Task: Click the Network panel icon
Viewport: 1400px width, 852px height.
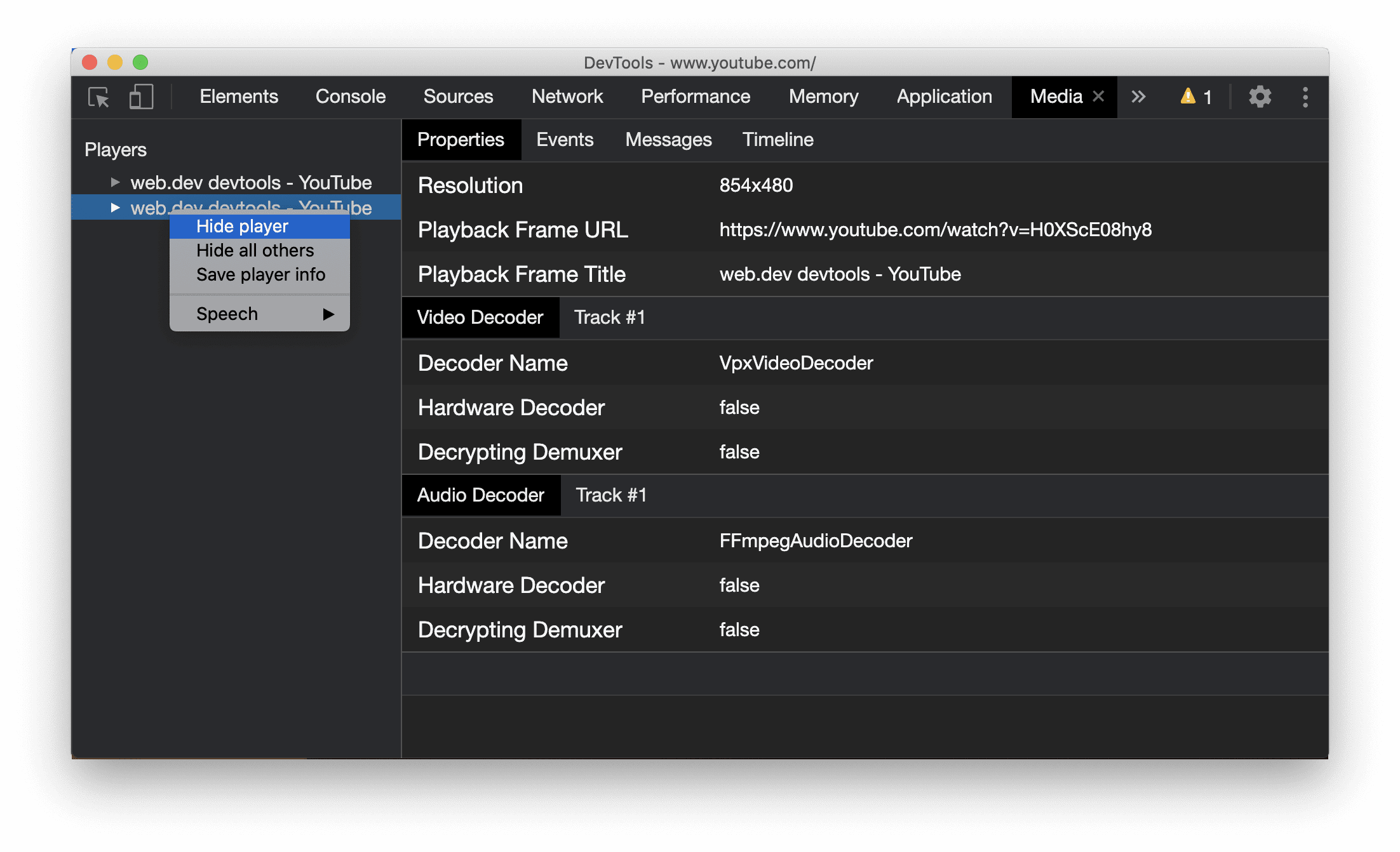Action: (x=568, y=97)
